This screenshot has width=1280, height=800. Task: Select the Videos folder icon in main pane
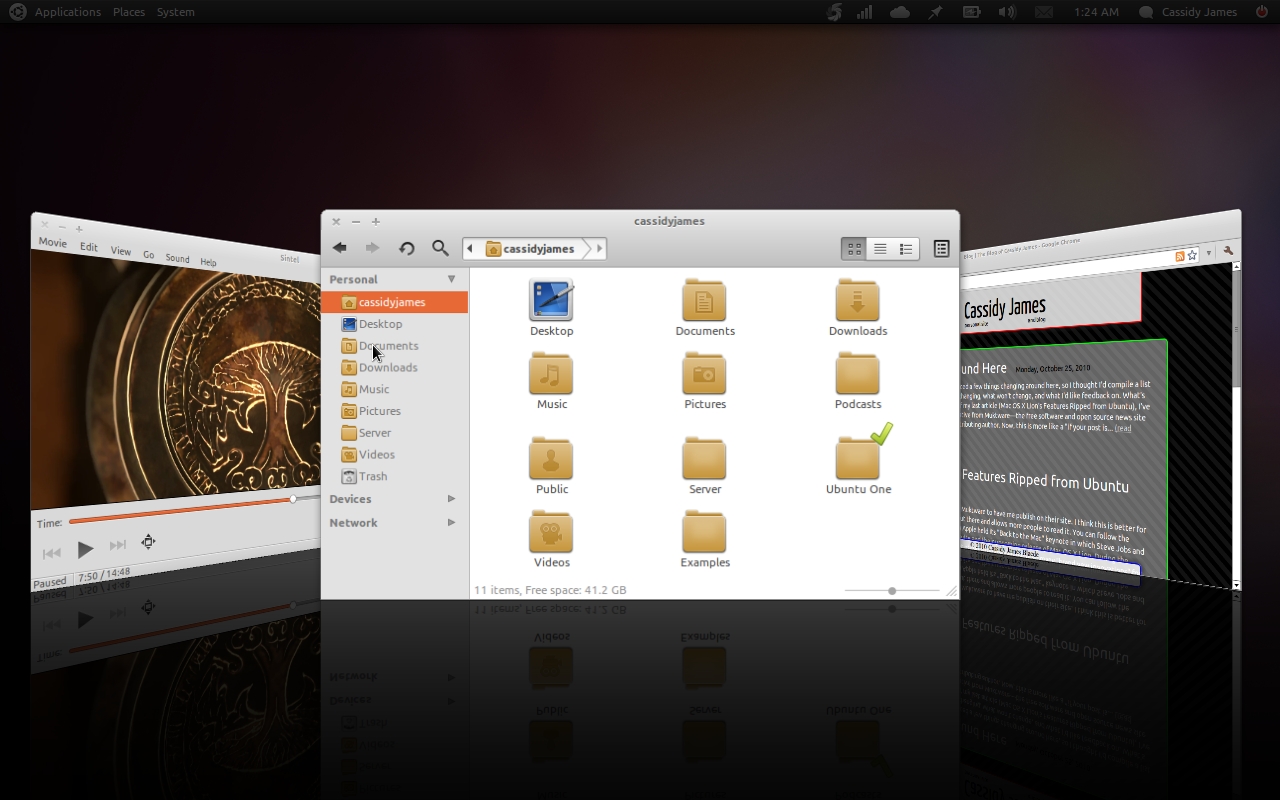551,531
